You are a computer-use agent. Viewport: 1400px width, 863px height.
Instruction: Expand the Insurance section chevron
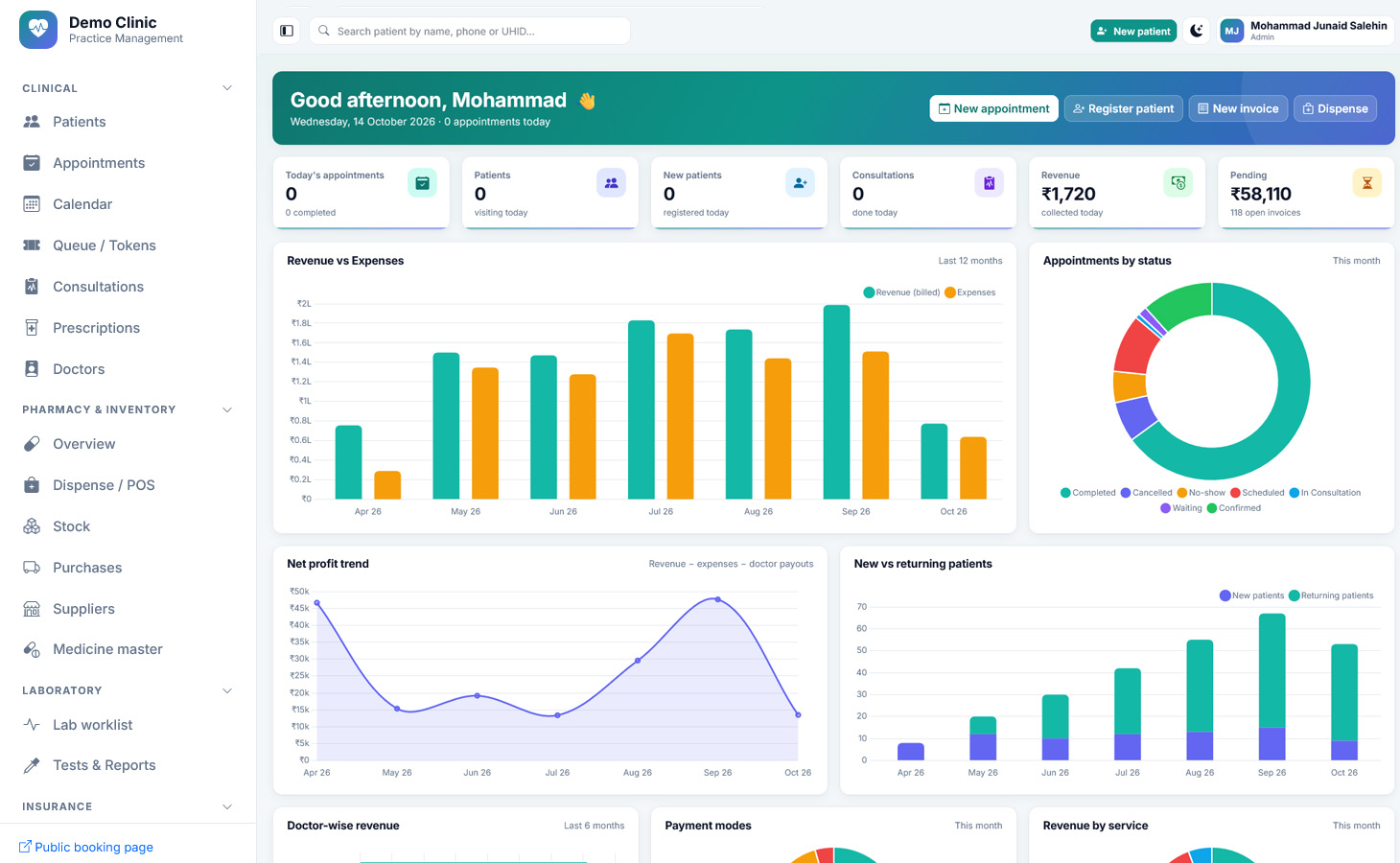point(227,806)
